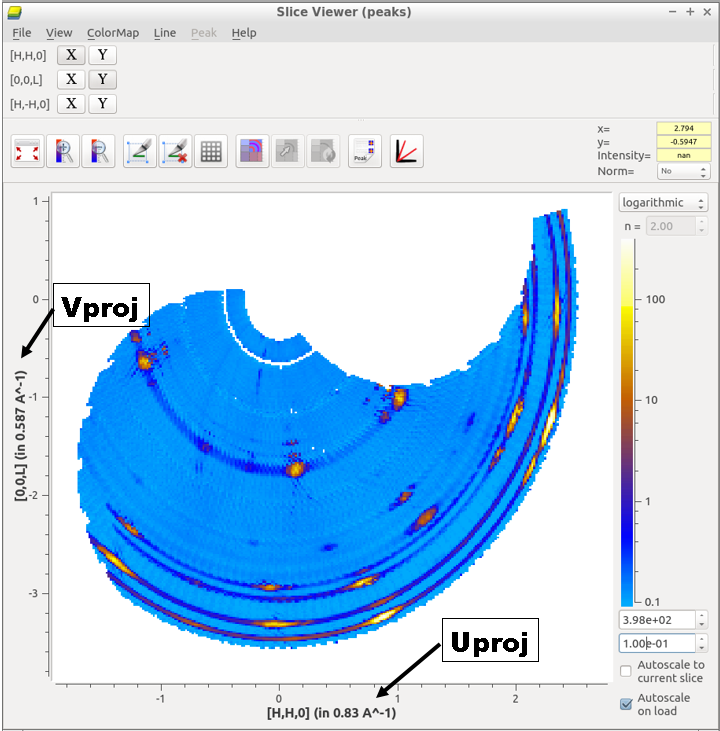The width and height of the screenshot is (720, 731).
Task: Open the View menu
Action: [x=59, y=33]
